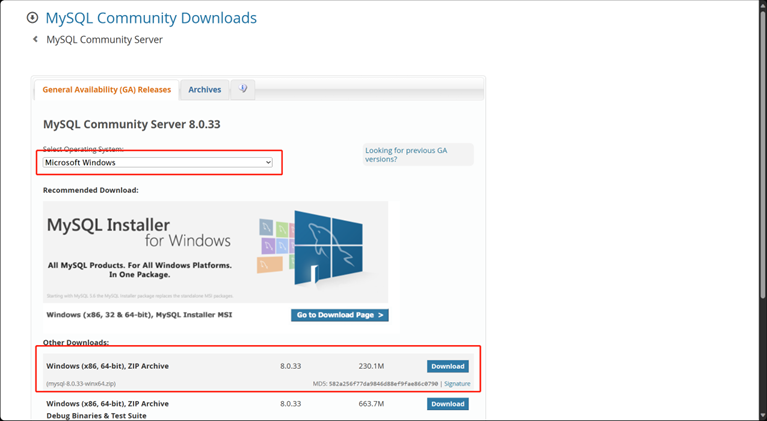Image resolution: width=767 pixels, height=421 pixels.
Task: Select General Availability (GA) Releases tab
Action: [107, 90]
